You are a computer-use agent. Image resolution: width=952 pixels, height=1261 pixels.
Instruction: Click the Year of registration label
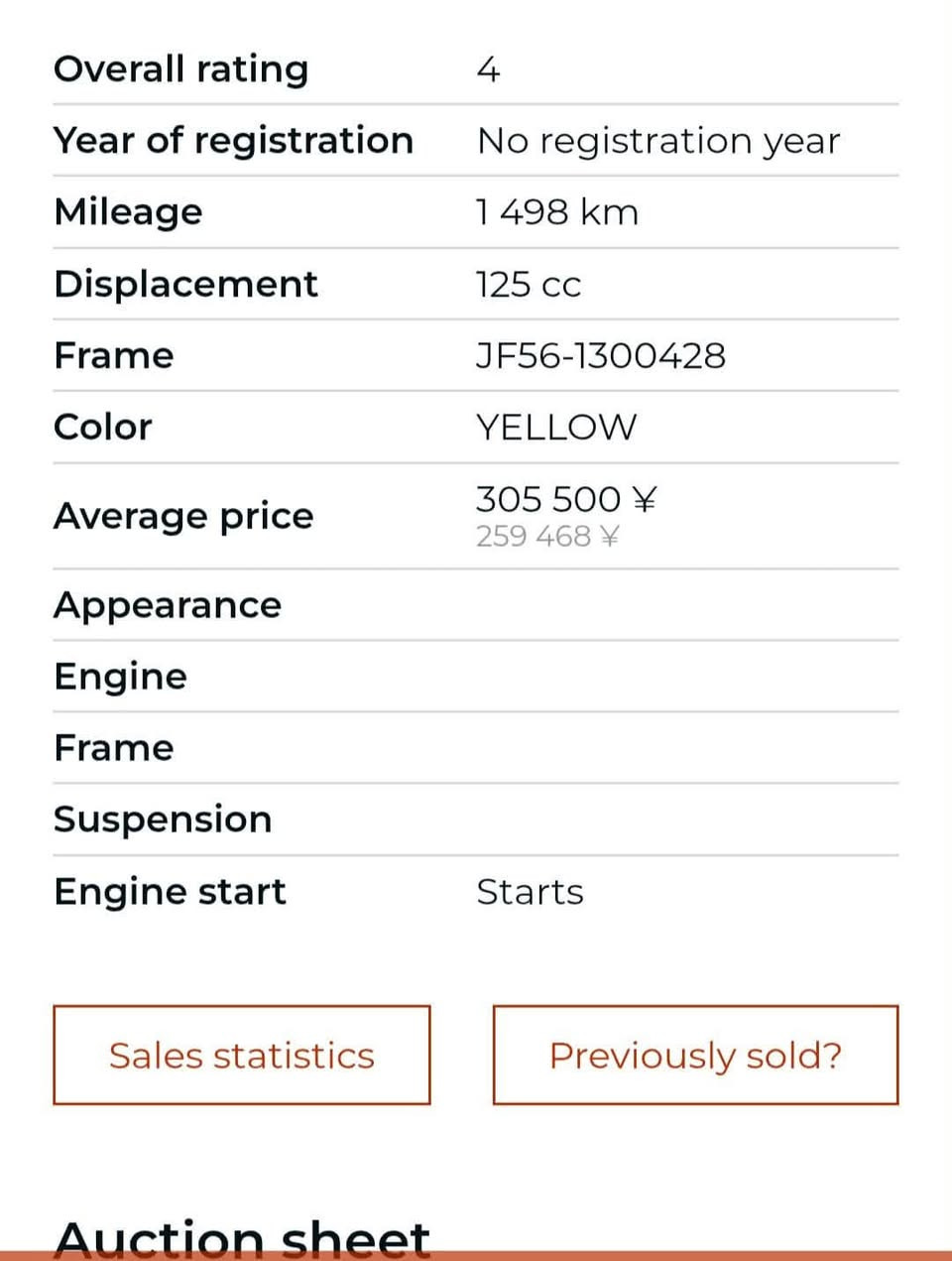(x=233, y=141)
